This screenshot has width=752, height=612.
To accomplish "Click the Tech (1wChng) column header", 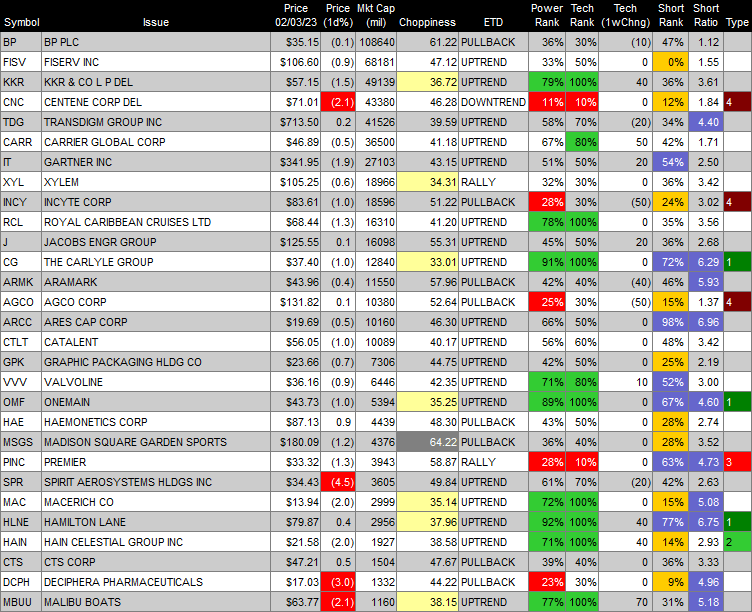I will point(625,15).
